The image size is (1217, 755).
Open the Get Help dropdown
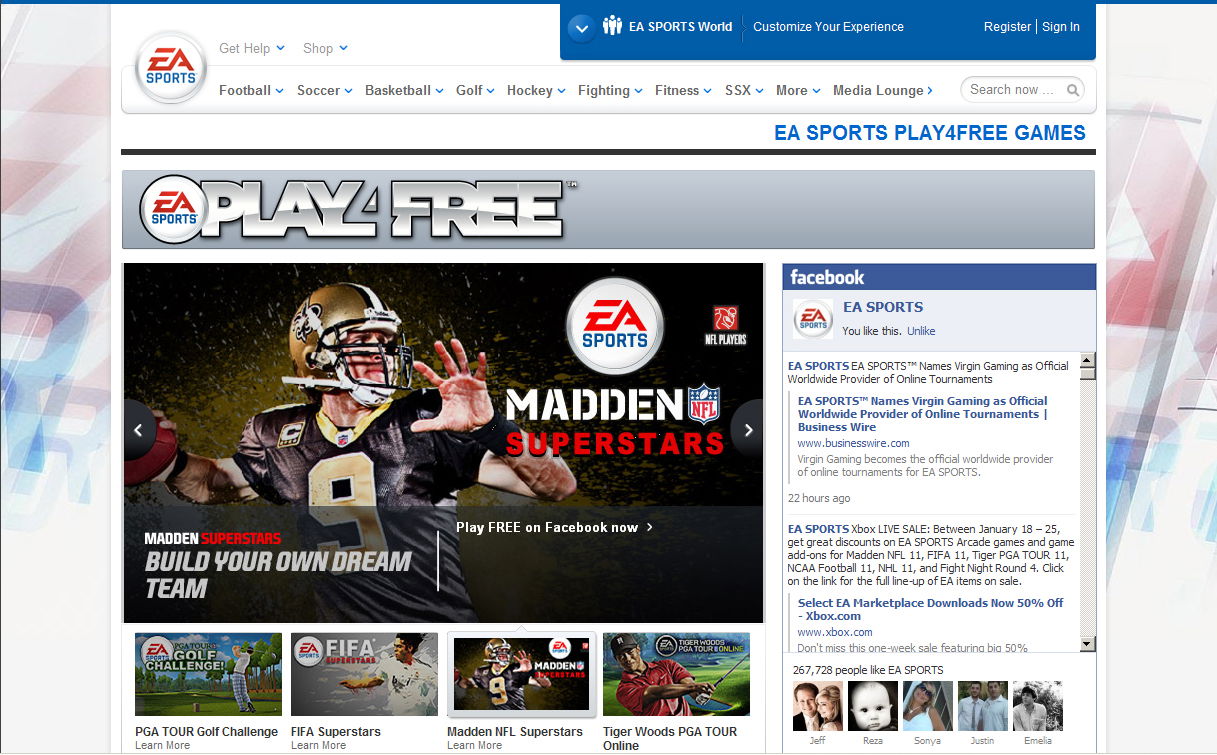click(252, 48)
